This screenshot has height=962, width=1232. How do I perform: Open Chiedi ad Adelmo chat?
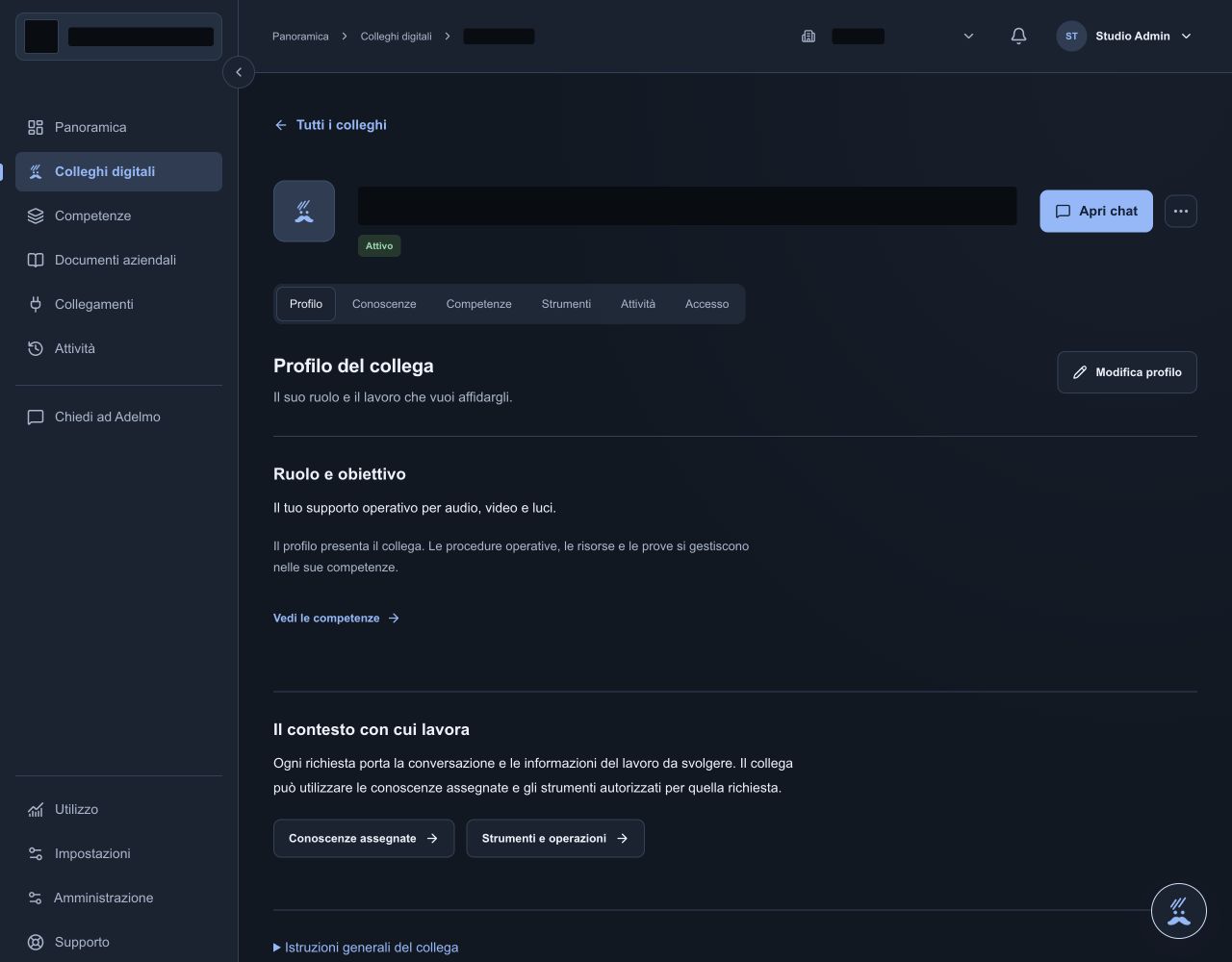pos(118,417)
